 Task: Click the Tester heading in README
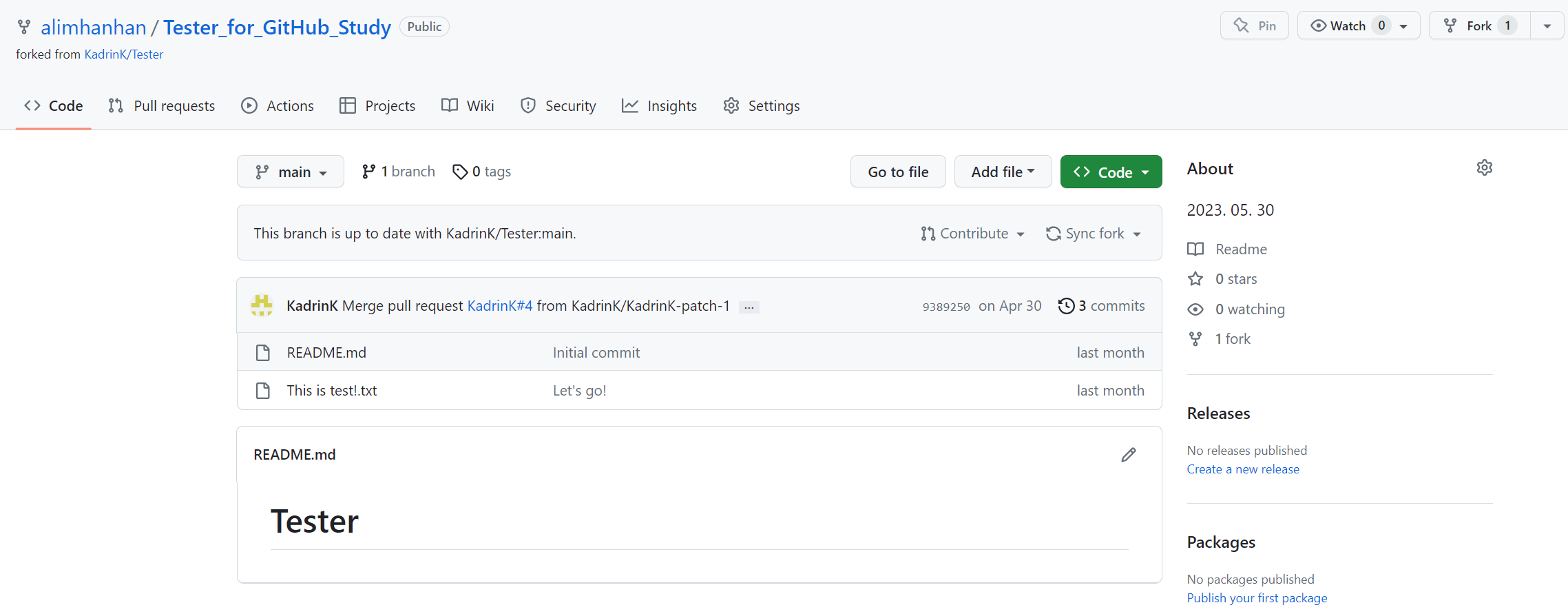pyautogui.click(x=315, y=522)
